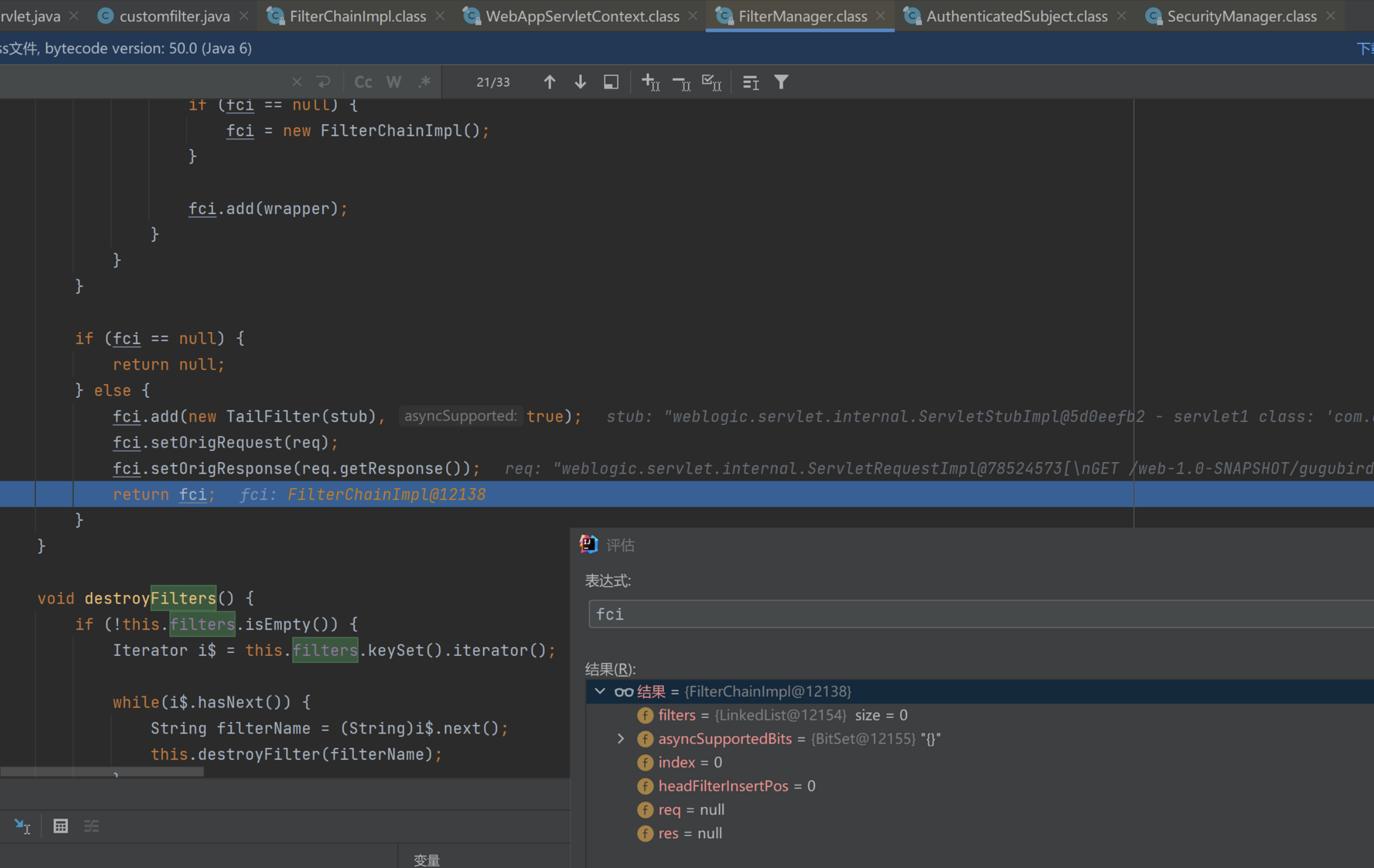Click the table view icon in debugger
The width and height of the screenshot is (1374, 868).
click(x=60, y=826)
